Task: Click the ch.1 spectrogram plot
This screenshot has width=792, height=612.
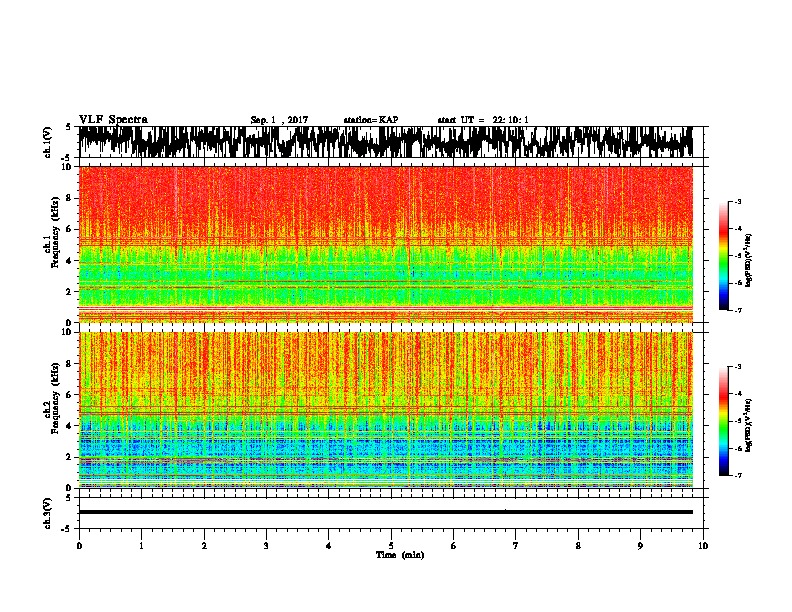Action: pyautogui.click(x=385, y=244)
